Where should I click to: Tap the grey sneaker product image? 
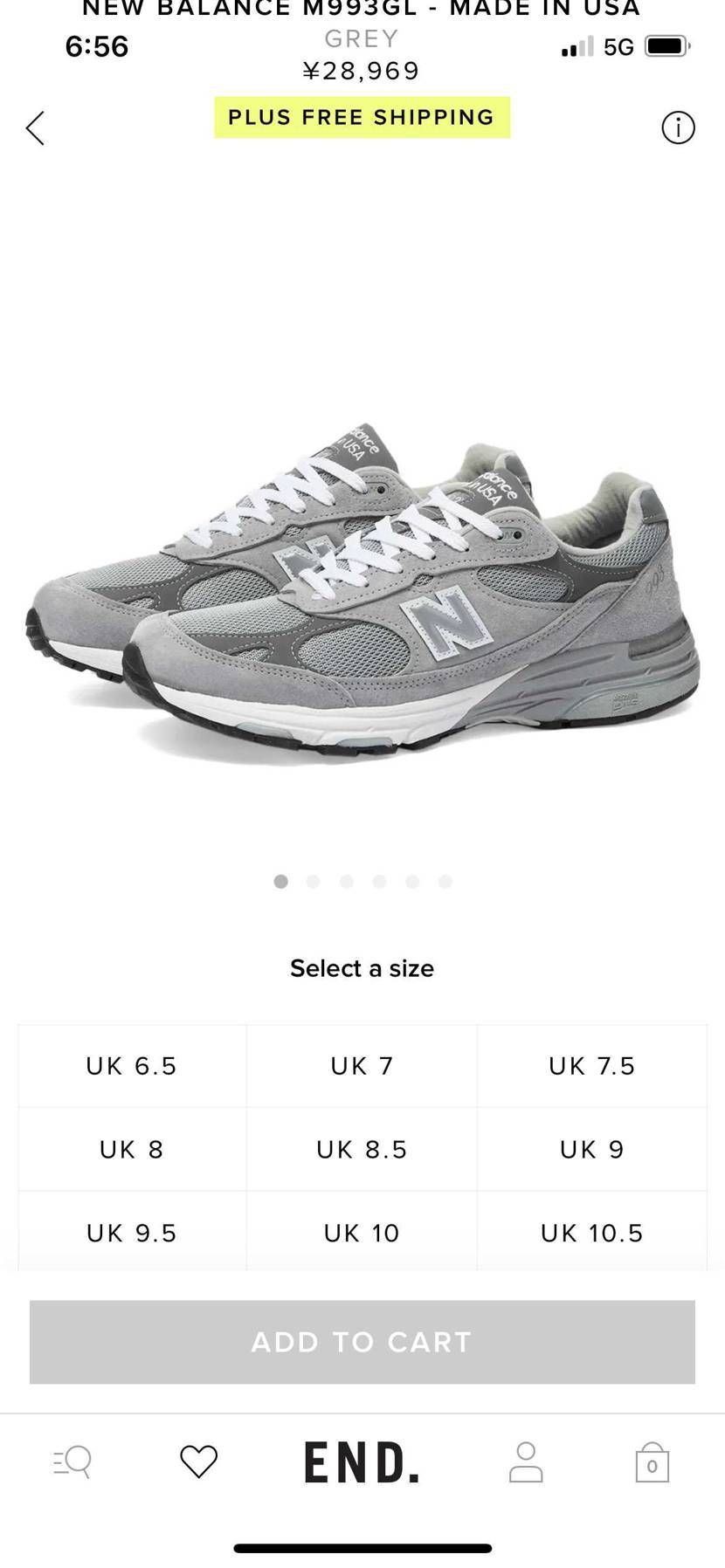(x=362, y=594)
